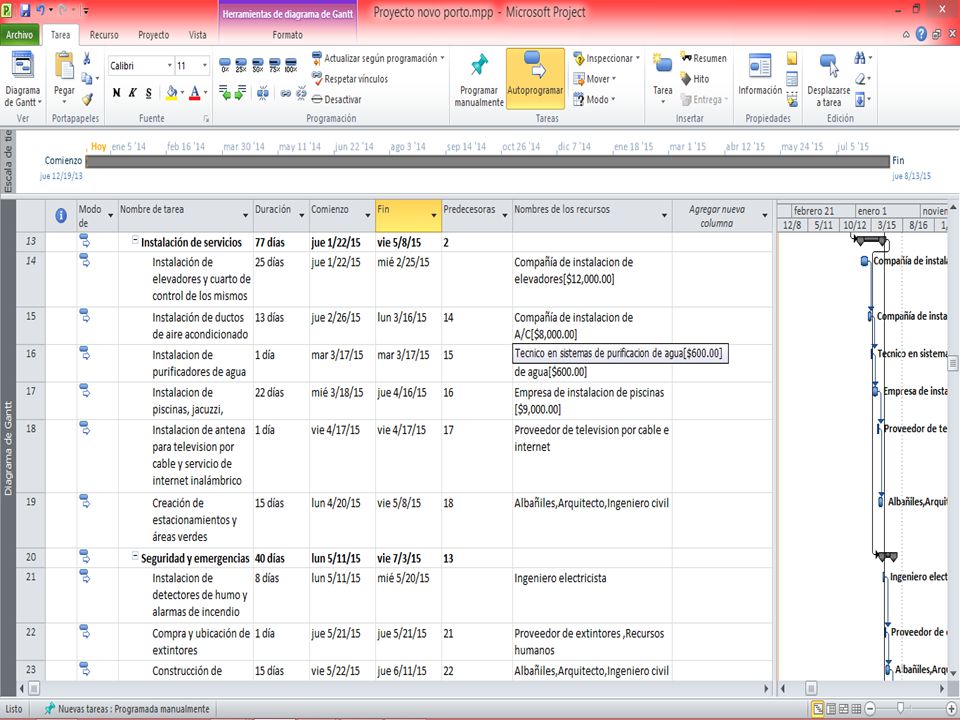
Task: Click the Programar manualmente pushpin button
Action: pyautogui.click(x=479, y=80)
